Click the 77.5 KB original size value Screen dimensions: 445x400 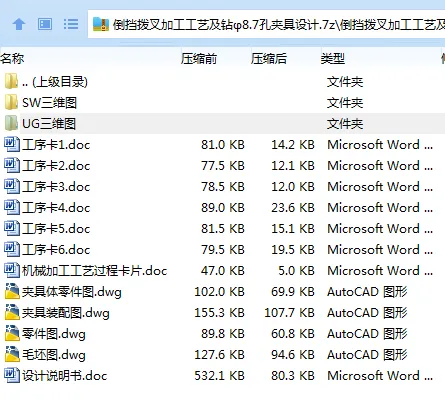[223, 166]
